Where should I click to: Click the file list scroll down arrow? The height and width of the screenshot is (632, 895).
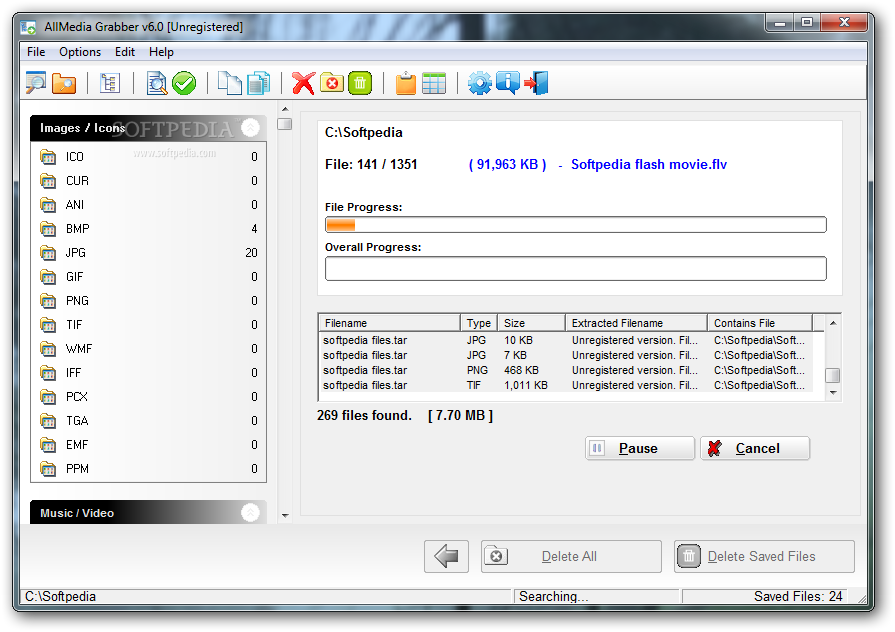pyautogui.click(x=833, y=393)
